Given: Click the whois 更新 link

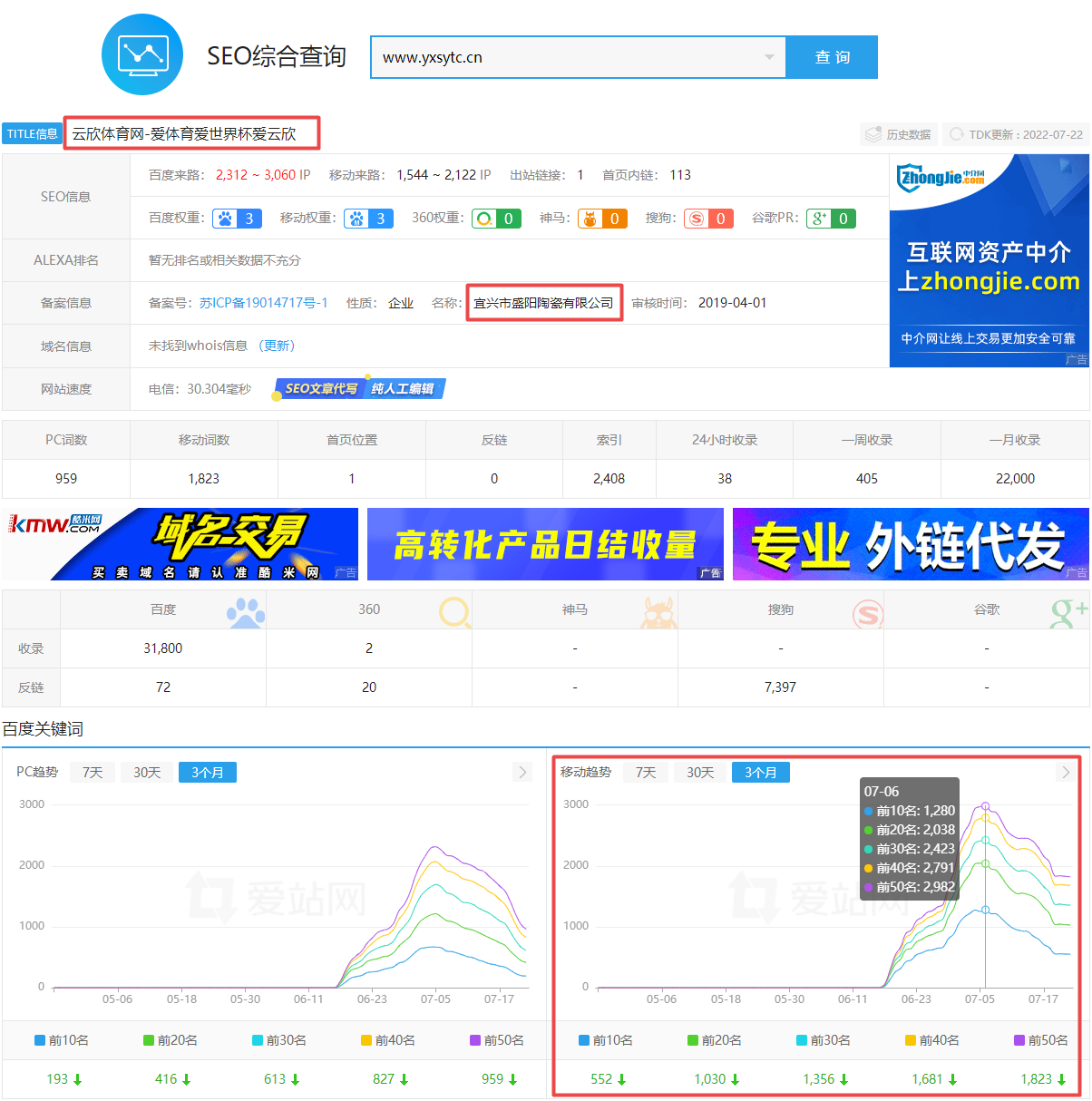Looking at the screenshot, I should (277, 346).
